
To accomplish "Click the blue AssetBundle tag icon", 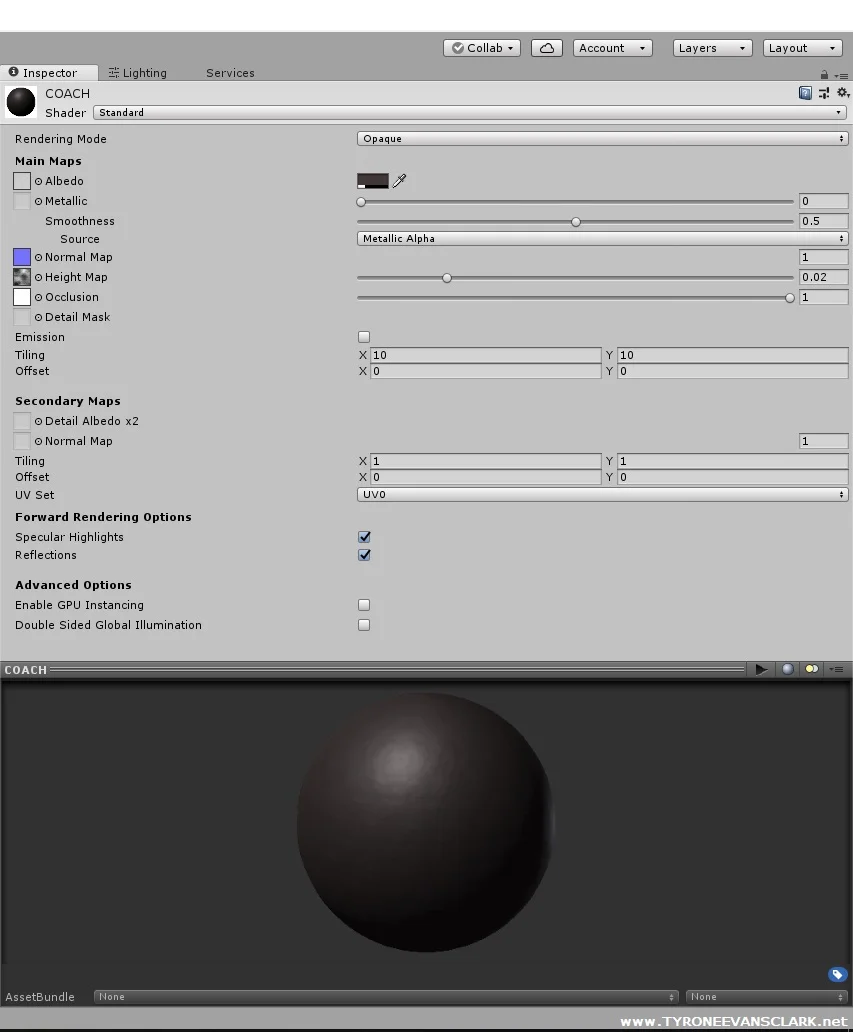I will (837, 974).
